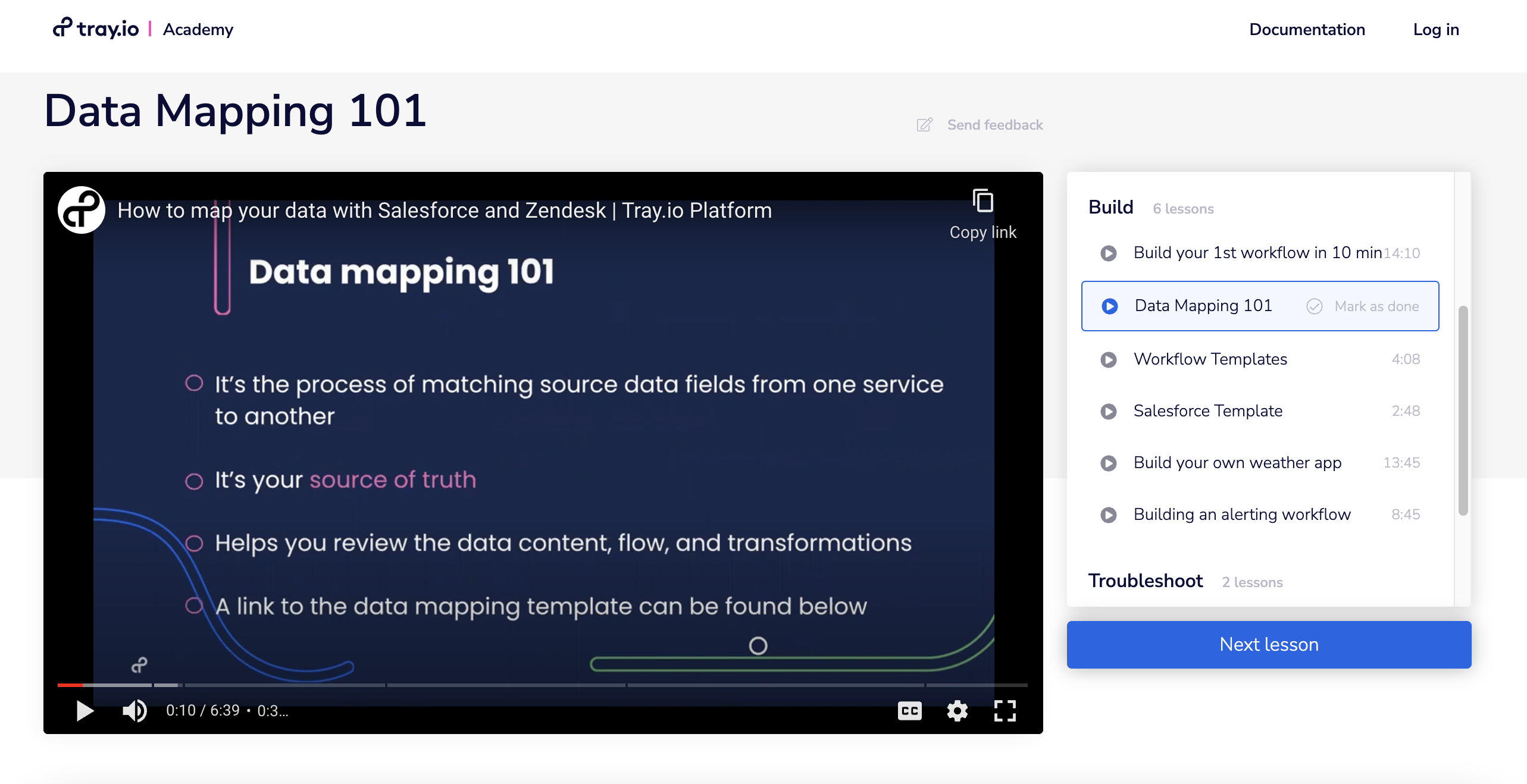Mute the video volume icon

click(x=134, y=710)
